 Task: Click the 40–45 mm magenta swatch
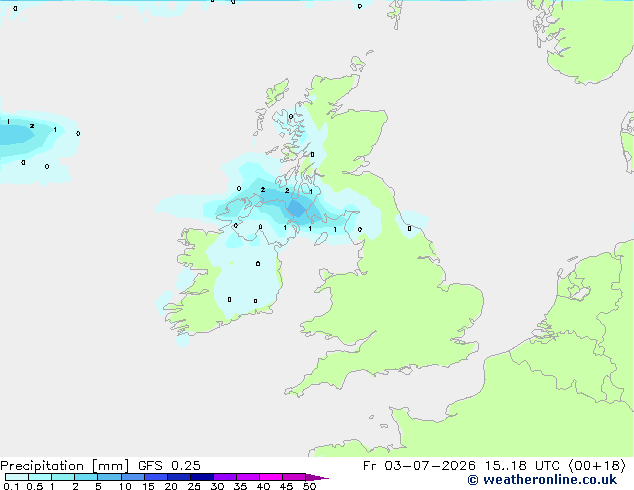271,477
